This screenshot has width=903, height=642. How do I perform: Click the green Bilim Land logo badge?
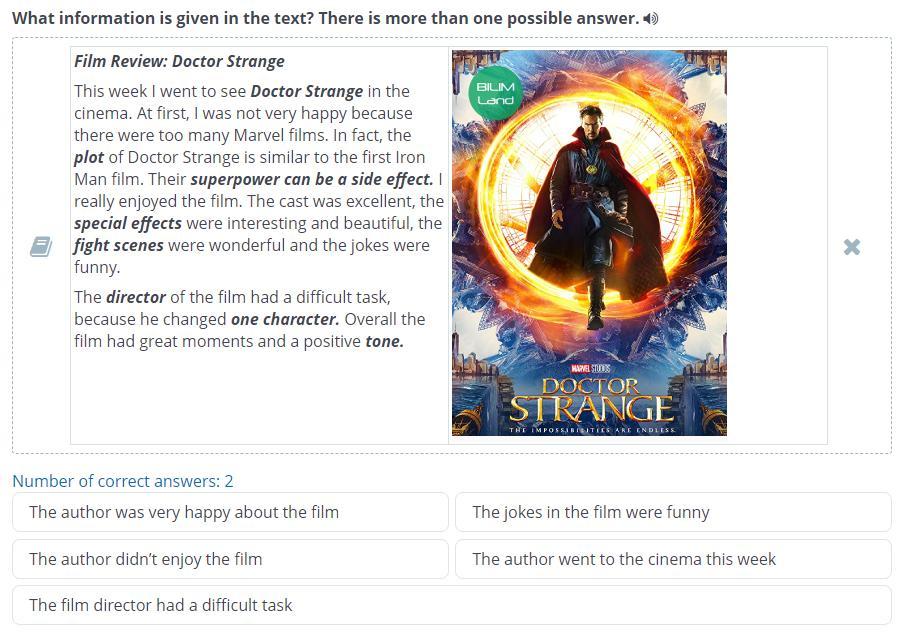495,93
